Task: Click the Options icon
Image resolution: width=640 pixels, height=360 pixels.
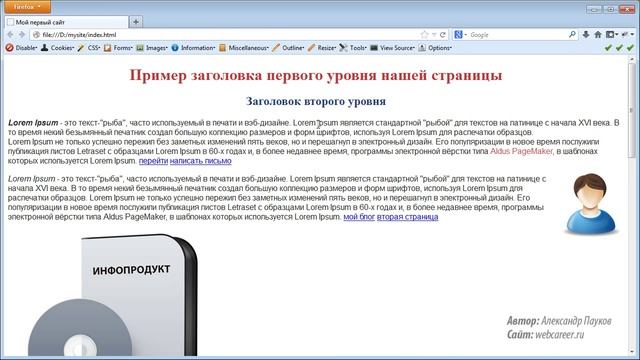Action: 422,48
